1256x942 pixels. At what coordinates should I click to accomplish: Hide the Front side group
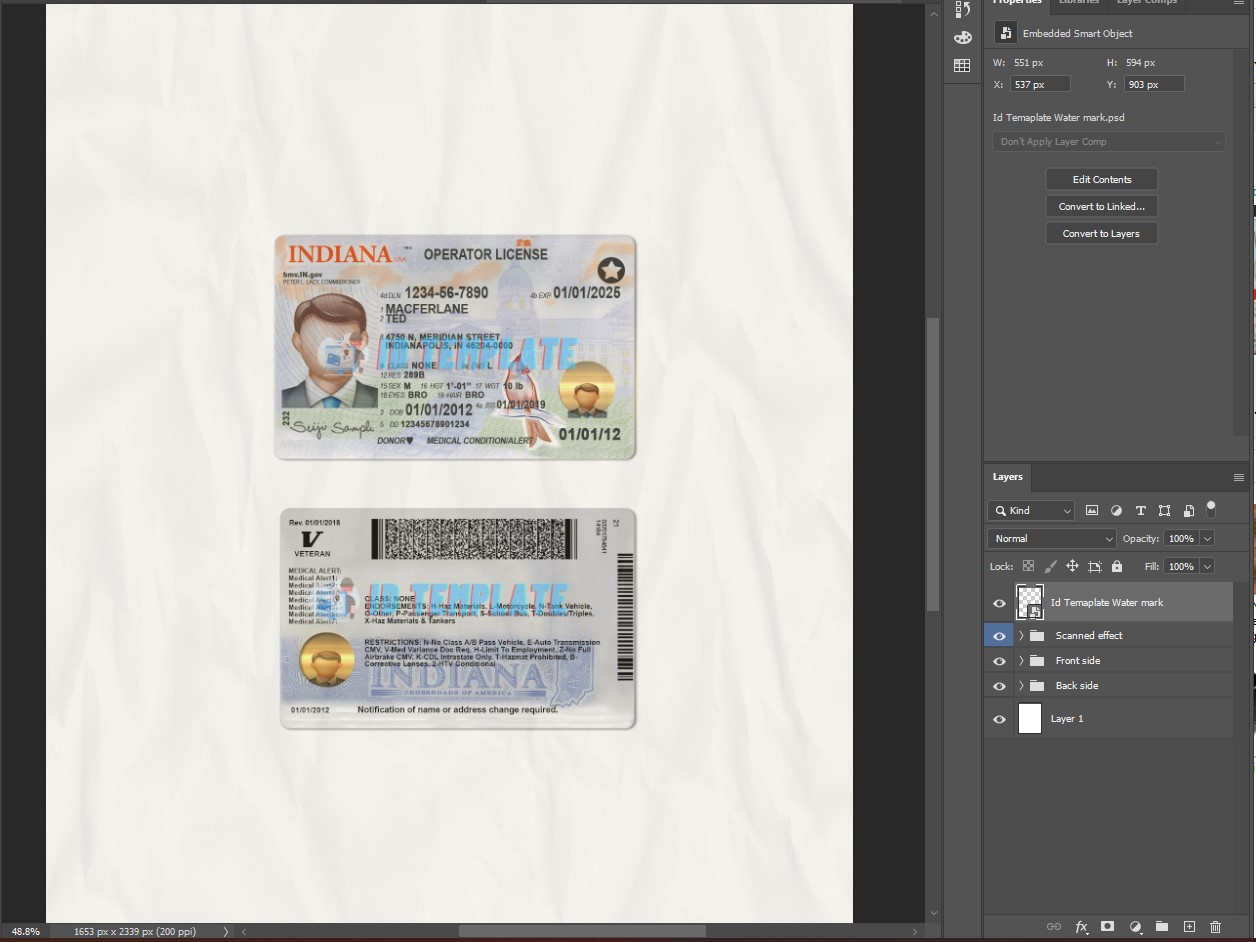(999, 661)
